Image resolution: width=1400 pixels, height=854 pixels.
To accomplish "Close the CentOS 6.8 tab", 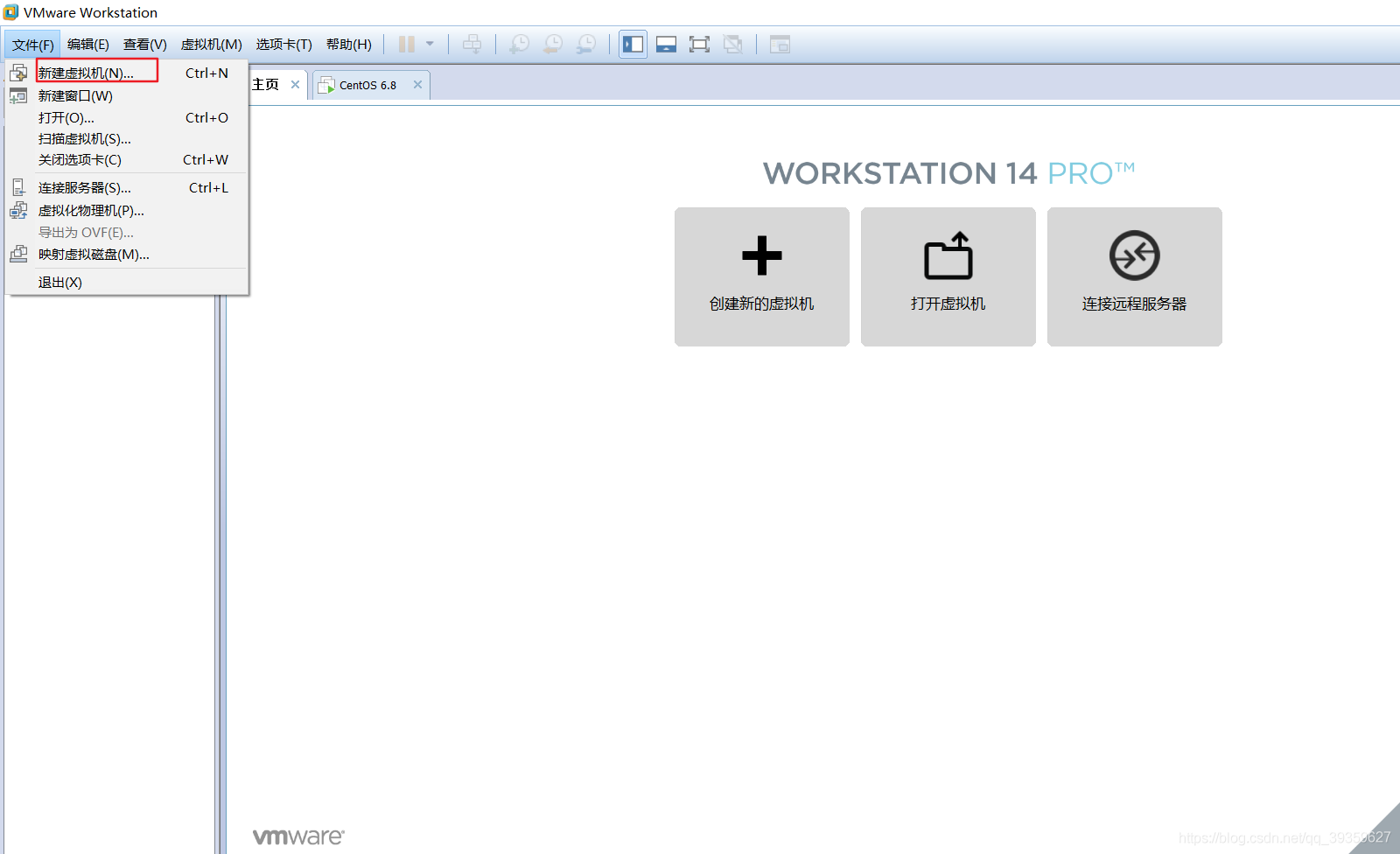I will point(418,85).
